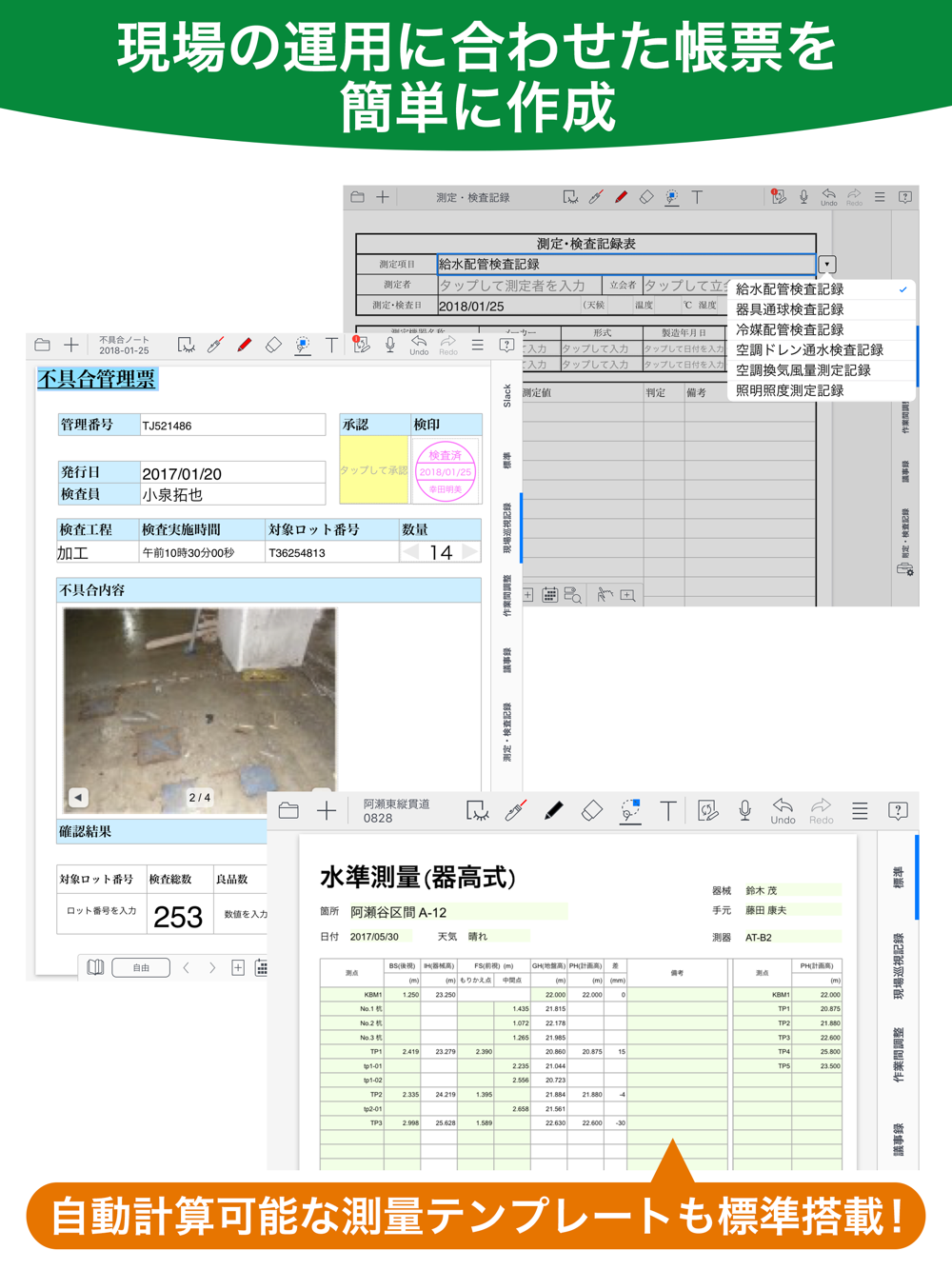
Task: Click Undo in the 不具合ノート window
Action: tap(419, 345)
